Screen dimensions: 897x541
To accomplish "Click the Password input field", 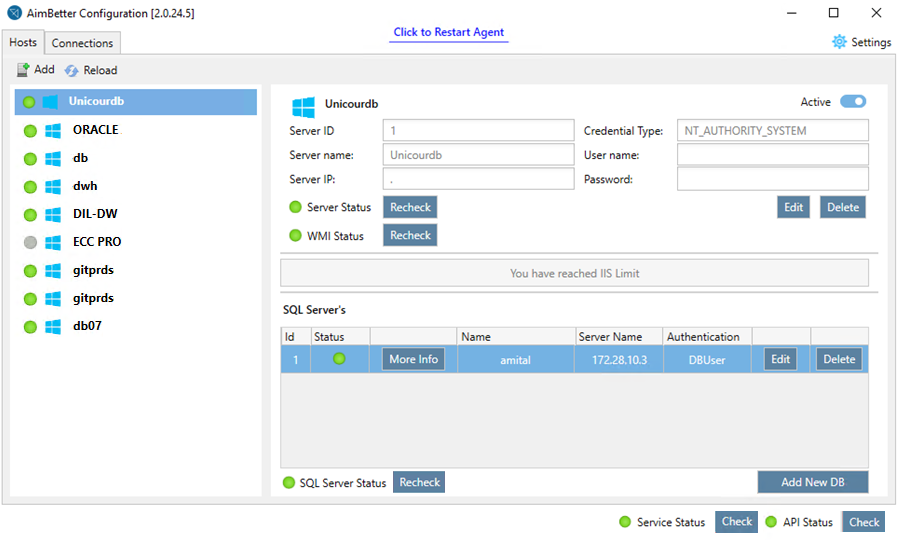I will [x=773, y=179].
